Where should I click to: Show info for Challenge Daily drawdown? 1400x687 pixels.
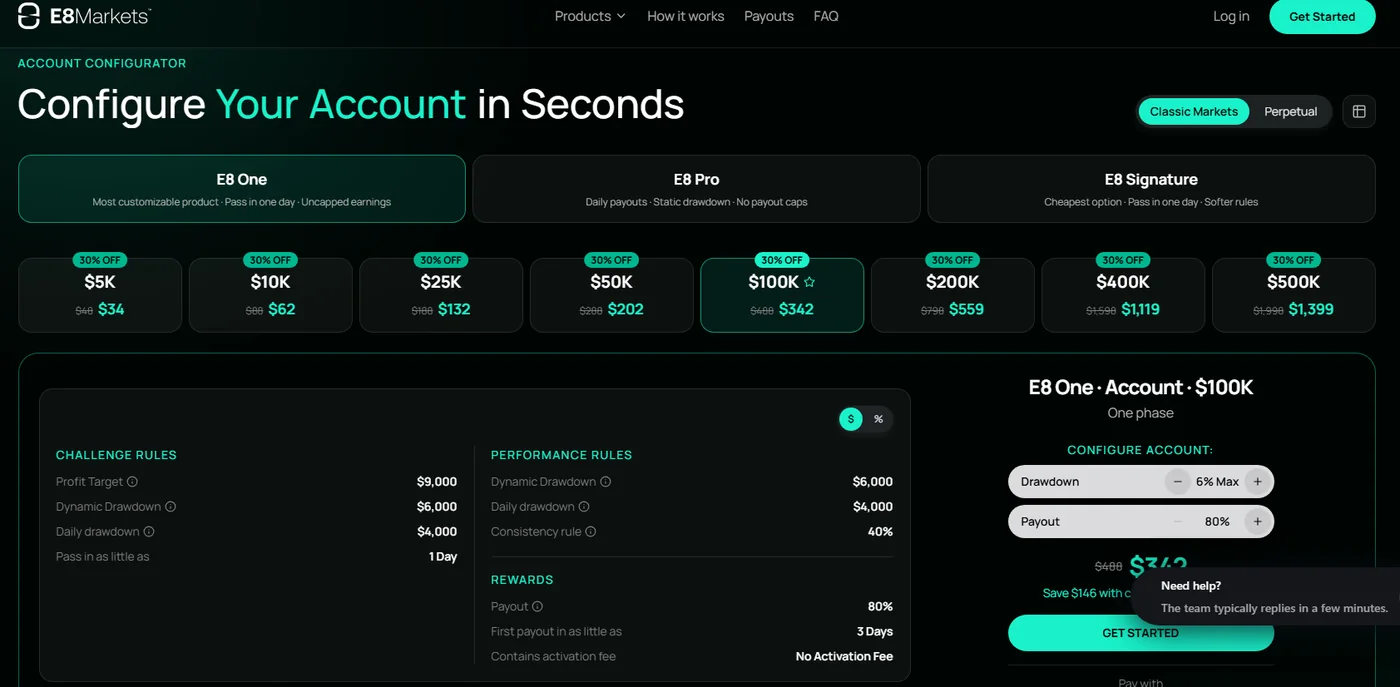click(149, 532)
